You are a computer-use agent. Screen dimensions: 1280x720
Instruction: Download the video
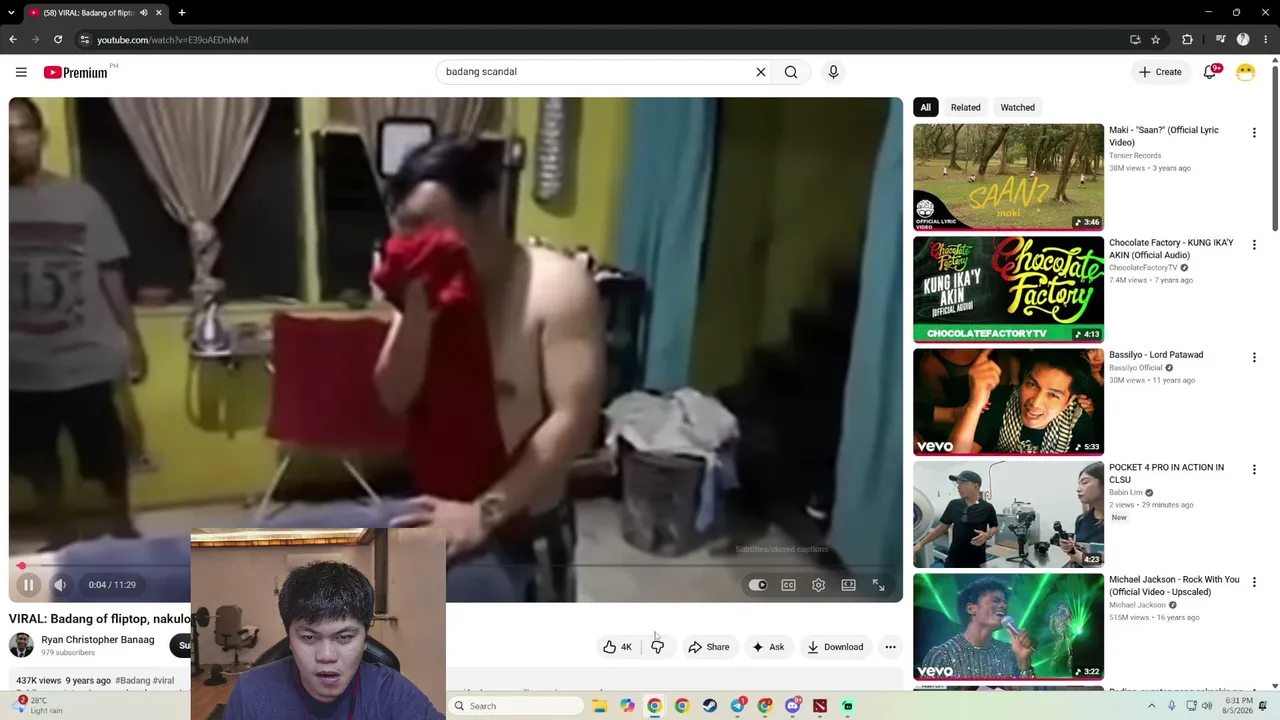coord(835,647)
